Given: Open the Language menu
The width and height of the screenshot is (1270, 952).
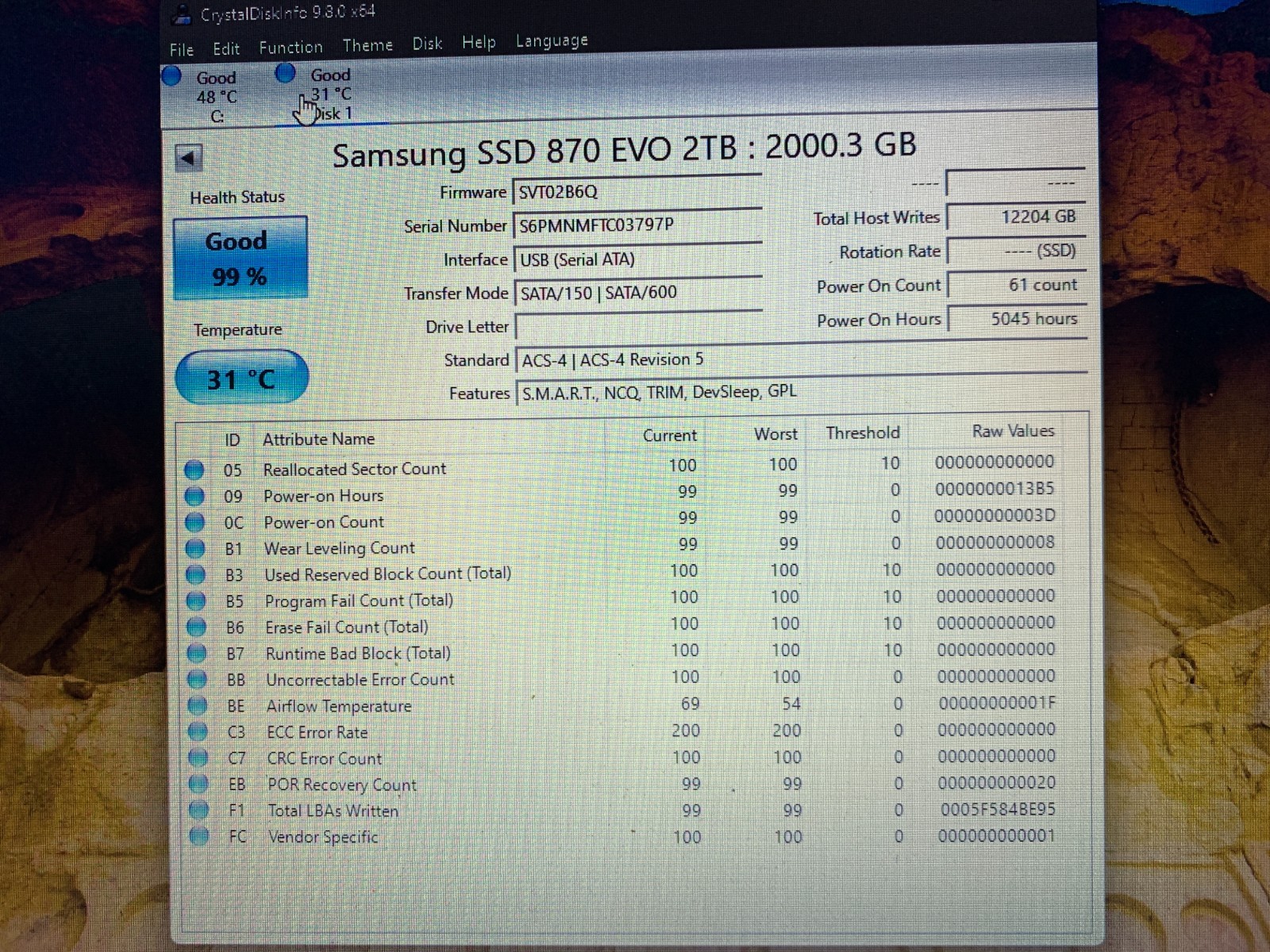Looking at the screenshot, I should [552, 40].
